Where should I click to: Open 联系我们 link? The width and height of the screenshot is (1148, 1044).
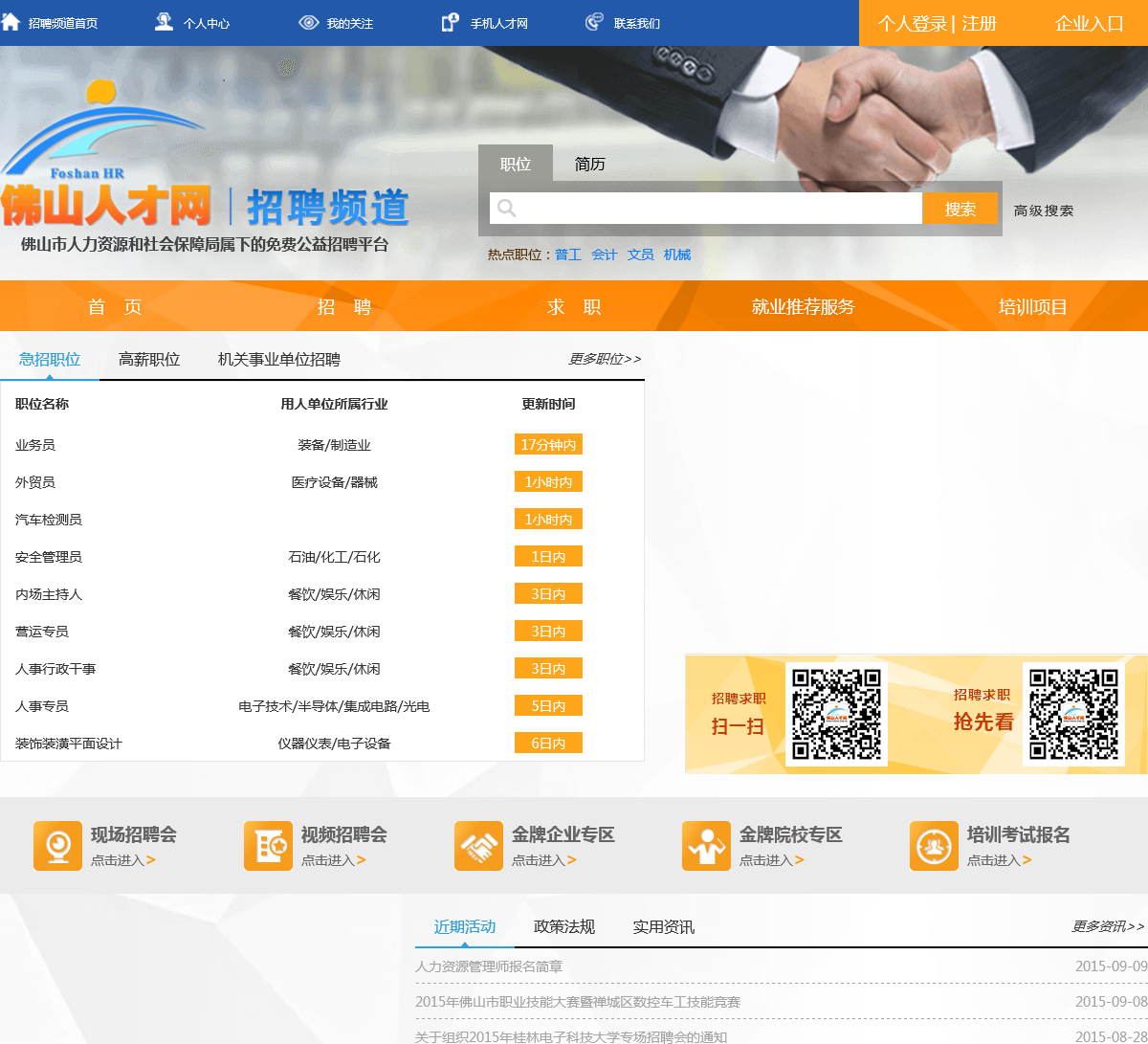(637, 23)
